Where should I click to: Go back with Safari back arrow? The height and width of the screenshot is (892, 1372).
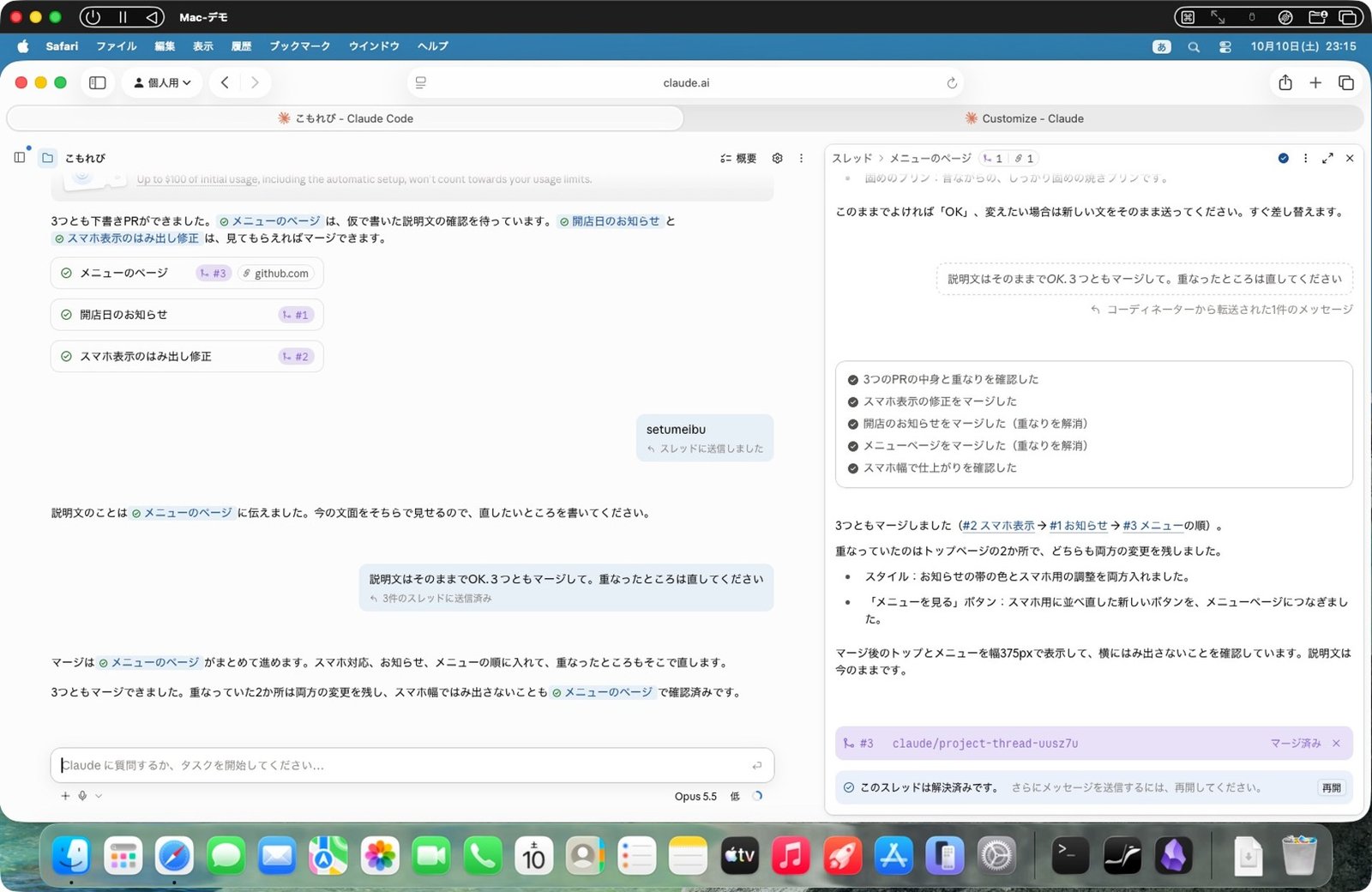point(225,82)
